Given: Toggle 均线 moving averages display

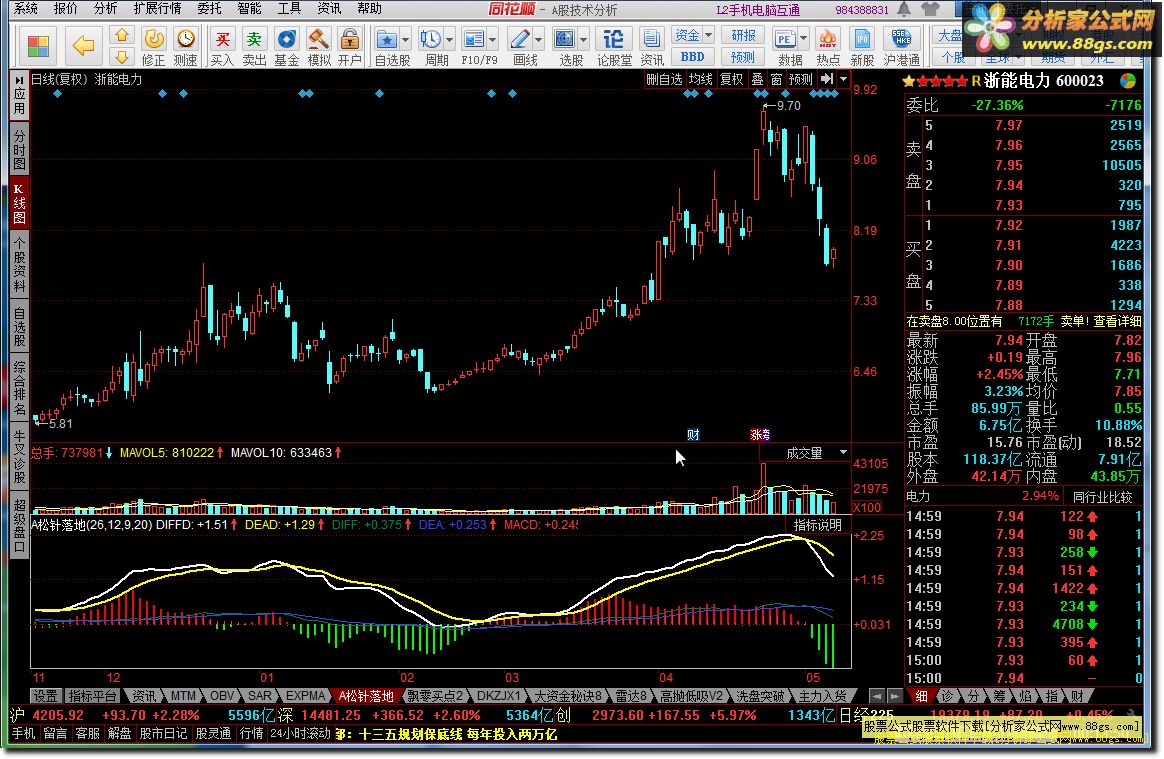Looking at the screenshot, I should pyautogui.click(x=700, y=79).
